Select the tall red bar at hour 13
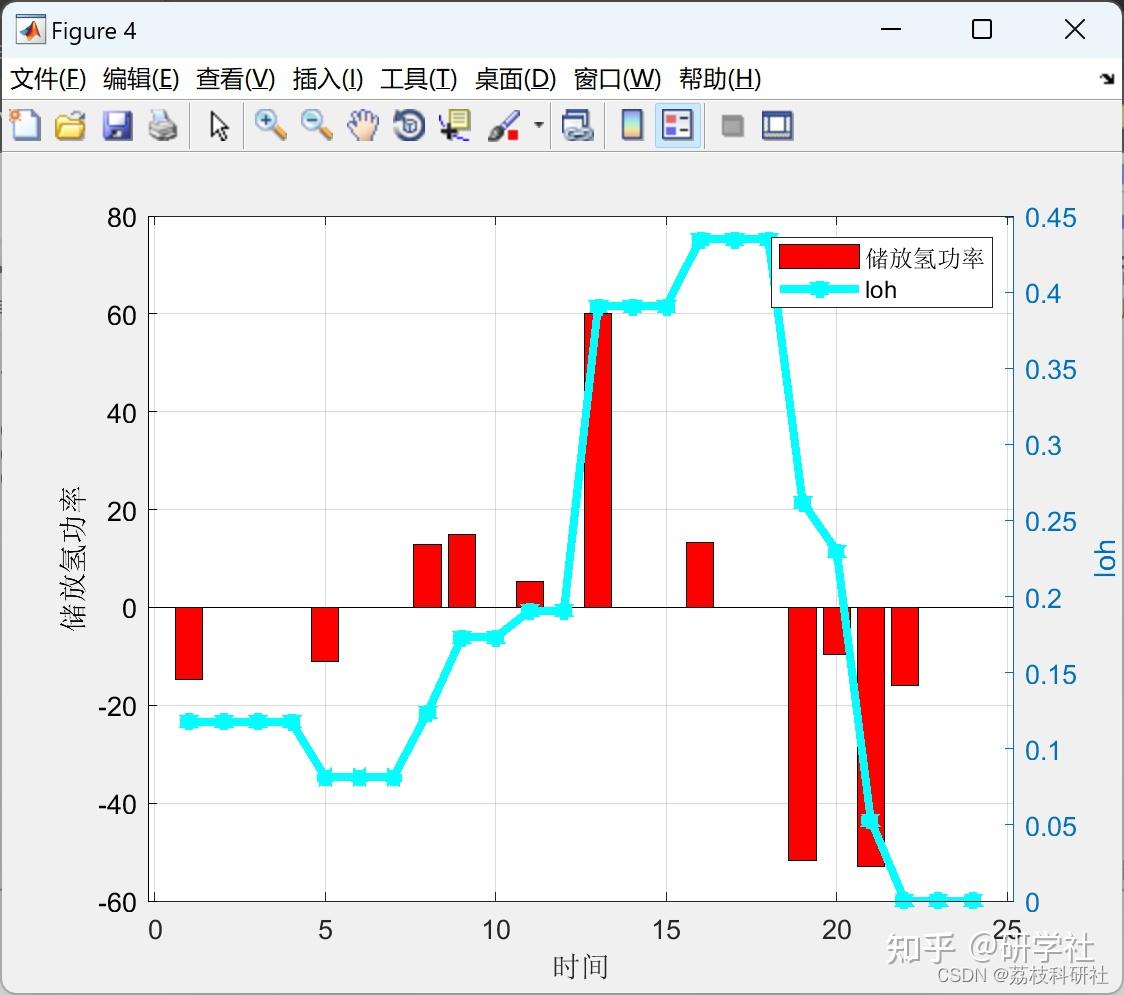The width and height of the screenshot is (1124, 995). tap(598, 460)
